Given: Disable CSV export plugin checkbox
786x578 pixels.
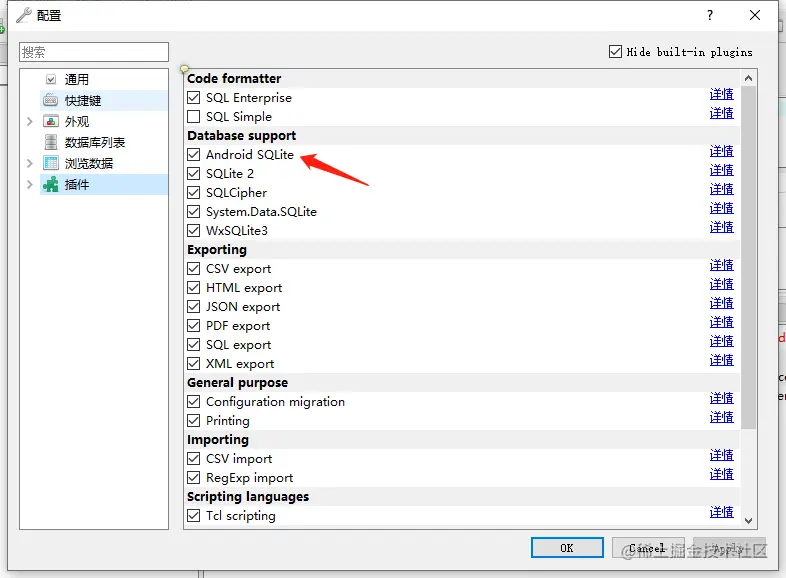Looking at the screenshot, I should [193, 269].
